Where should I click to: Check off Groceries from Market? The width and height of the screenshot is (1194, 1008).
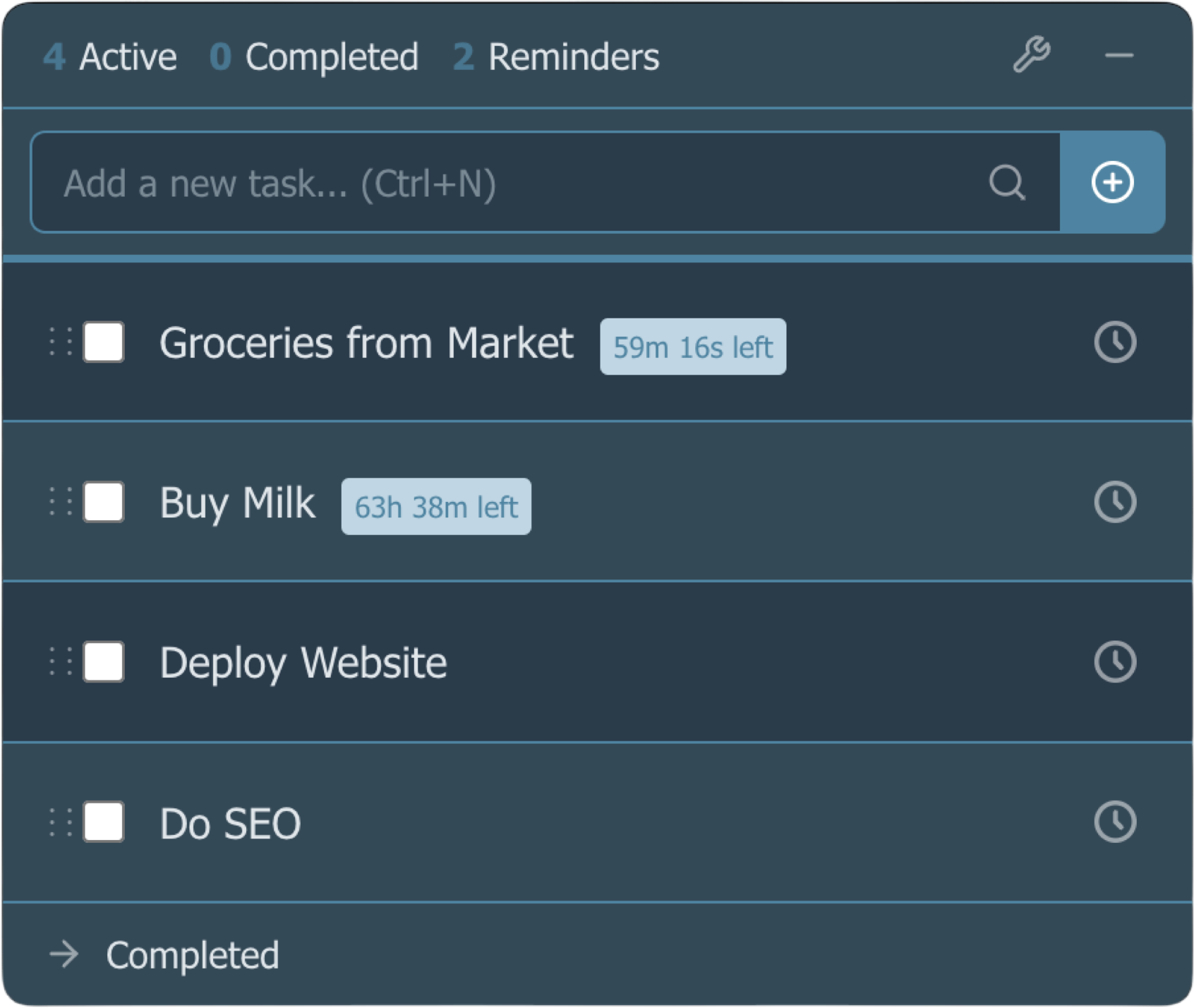point(103,344)
